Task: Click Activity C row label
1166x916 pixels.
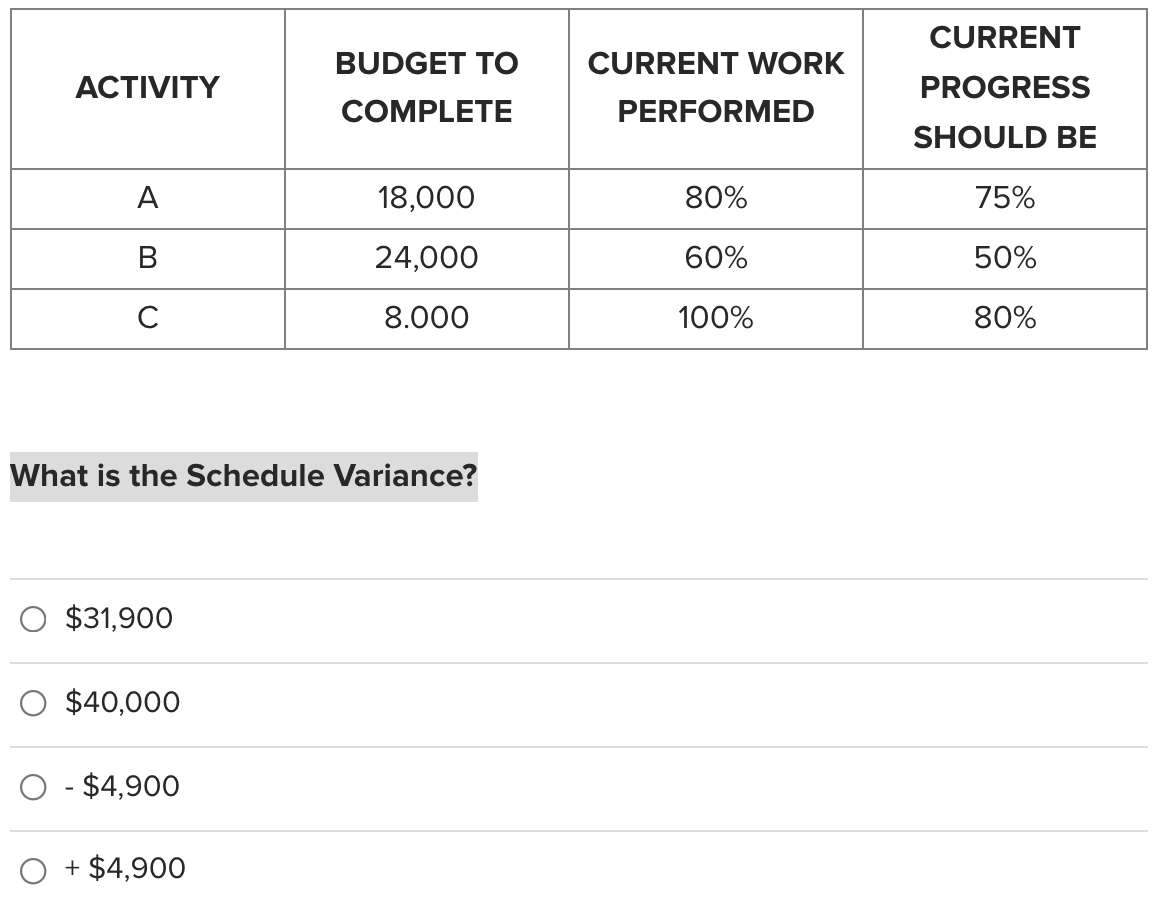Action: [x=147, y=318]
